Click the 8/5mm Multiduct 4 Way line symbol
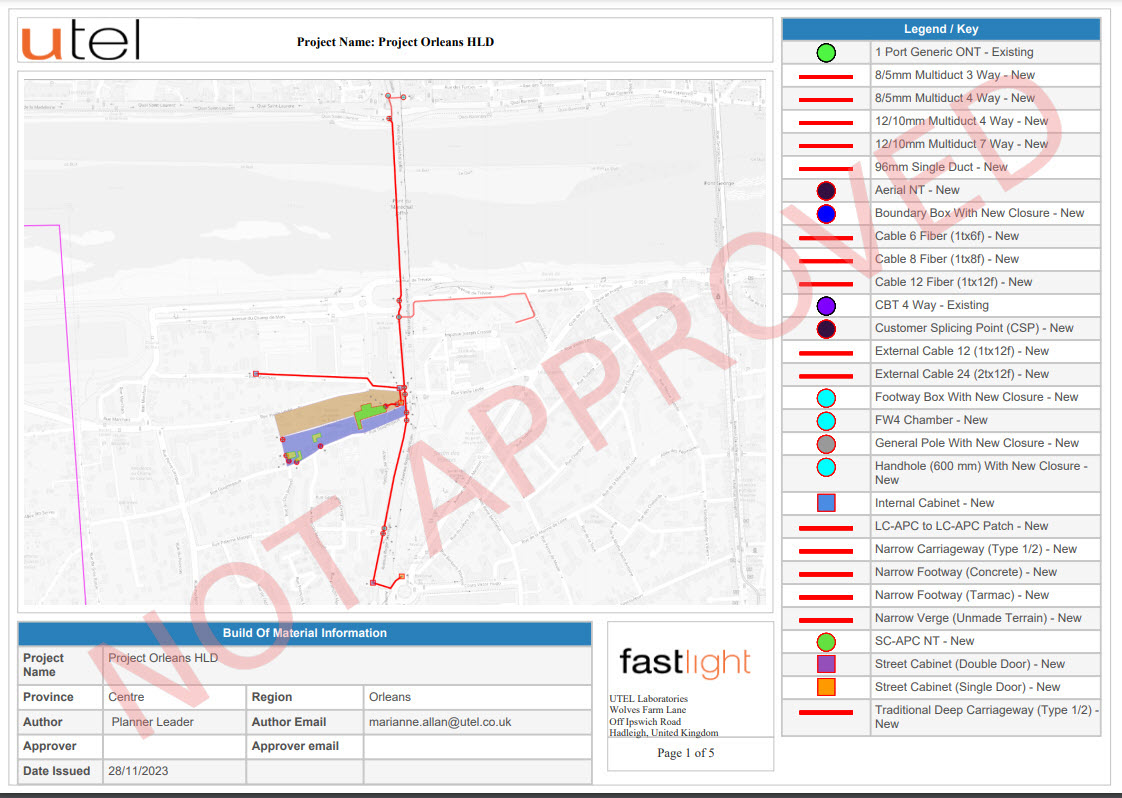 click(826, 99)
